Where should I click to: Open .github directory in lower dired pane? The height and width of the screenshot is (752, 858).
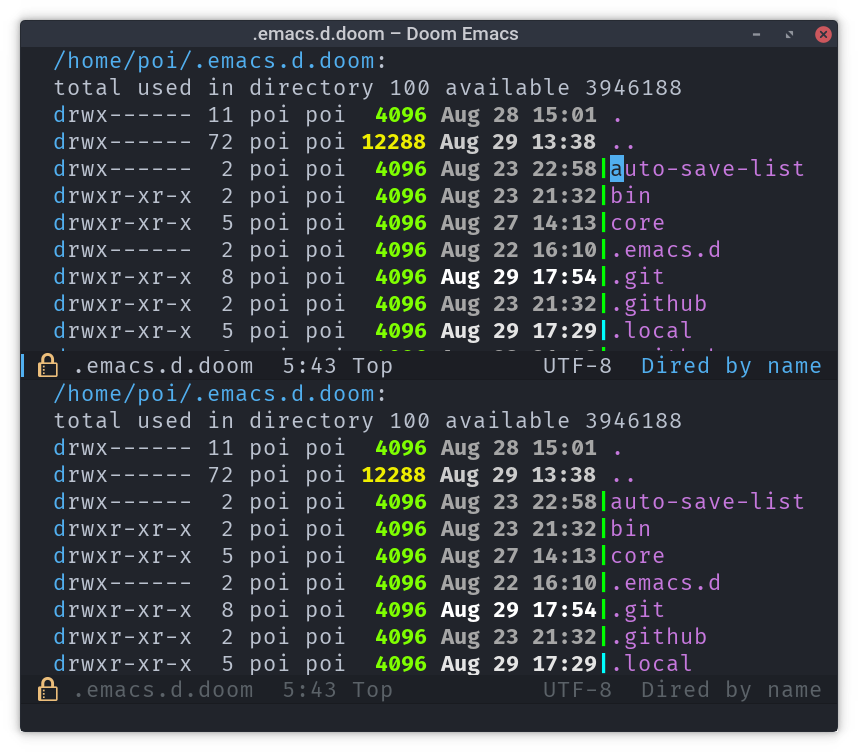[x=659, y=637]
